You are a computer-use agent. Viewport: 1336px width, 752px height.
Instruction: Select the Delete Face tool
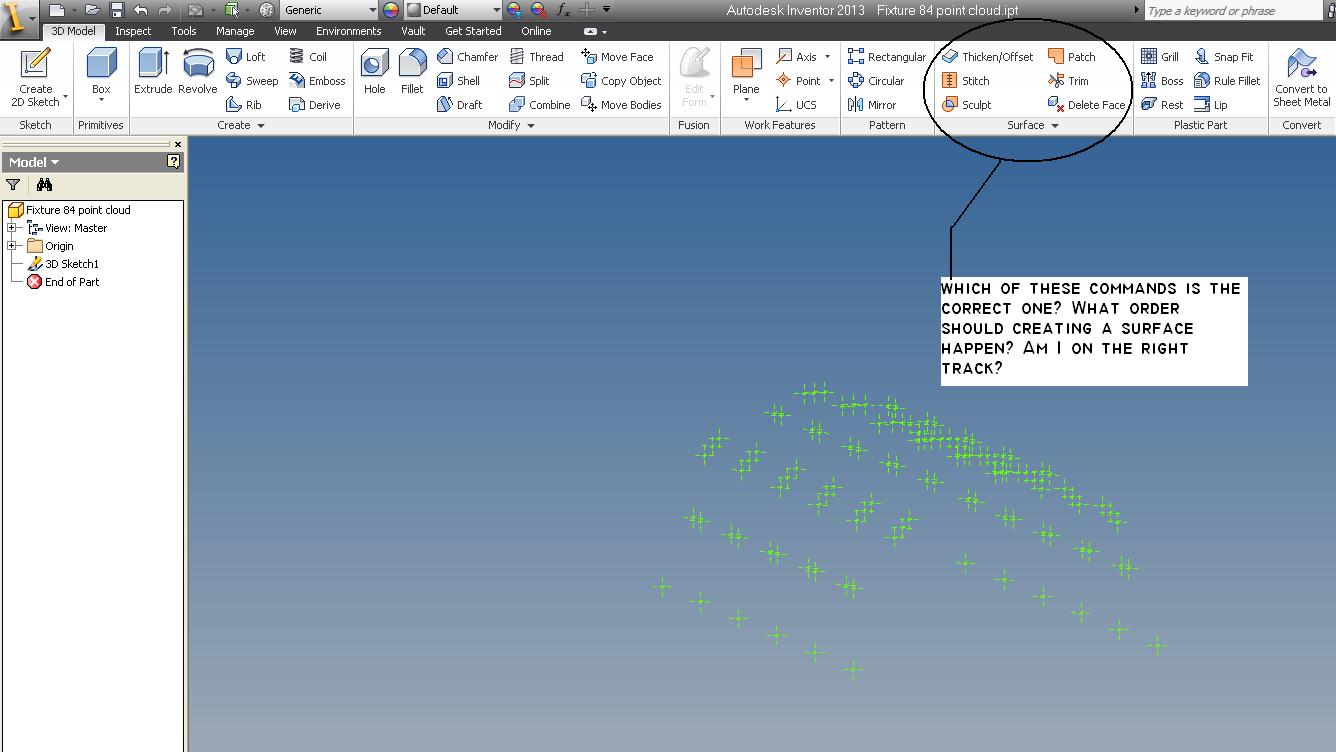pos(1087,105)
